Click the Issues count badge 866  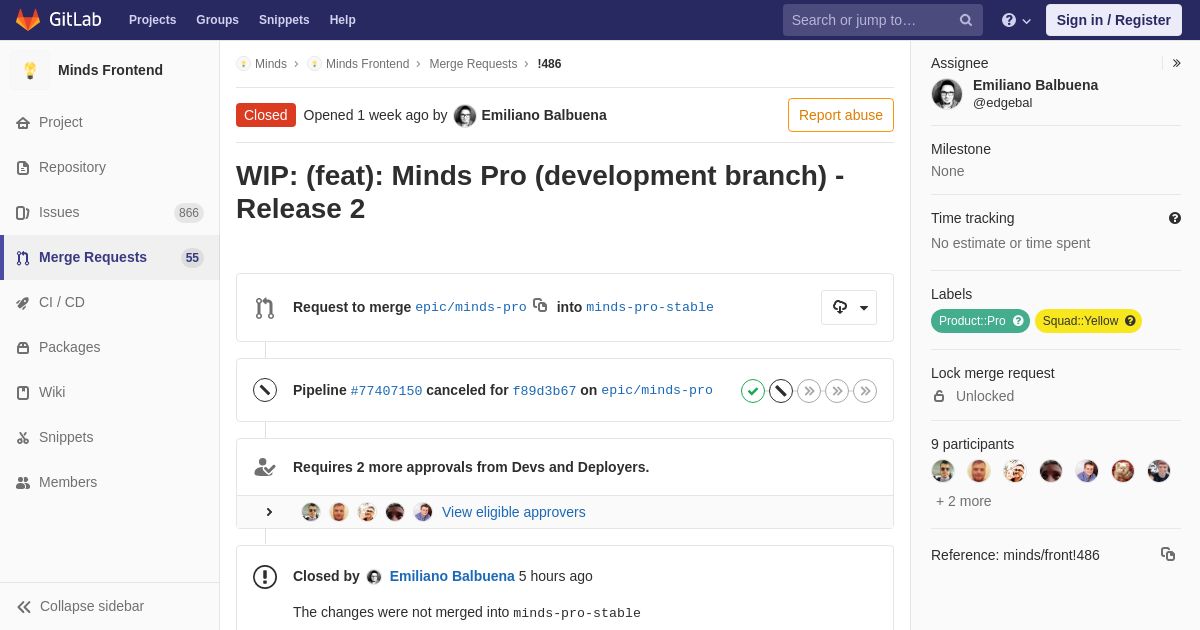(189, 212)
